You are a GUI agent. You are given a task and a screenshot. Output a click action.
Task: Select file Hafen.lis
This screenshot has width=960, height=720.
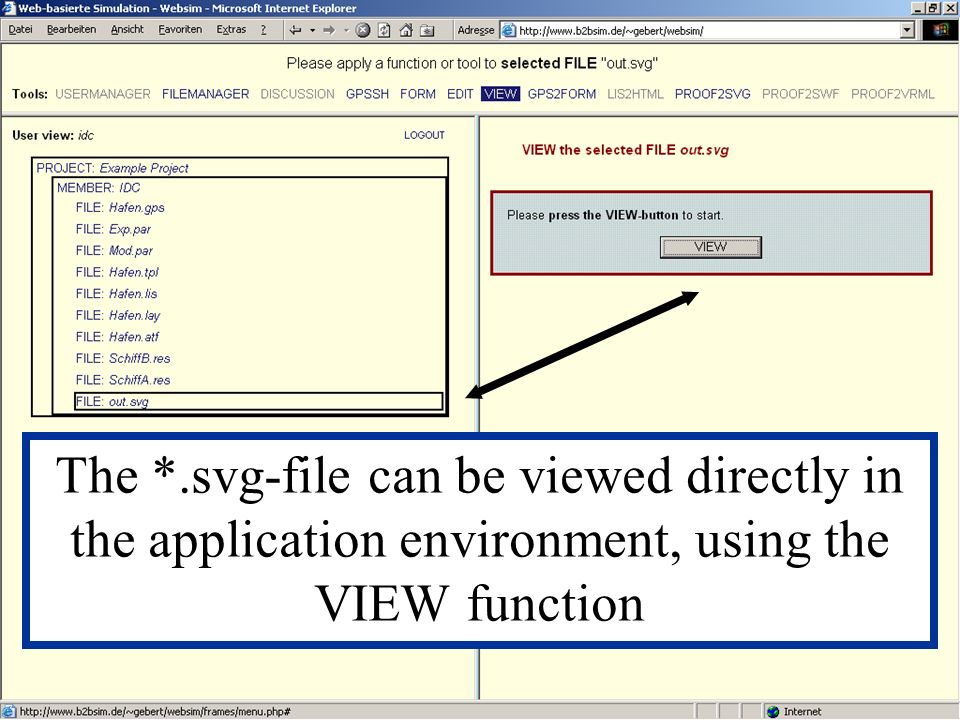116,294
